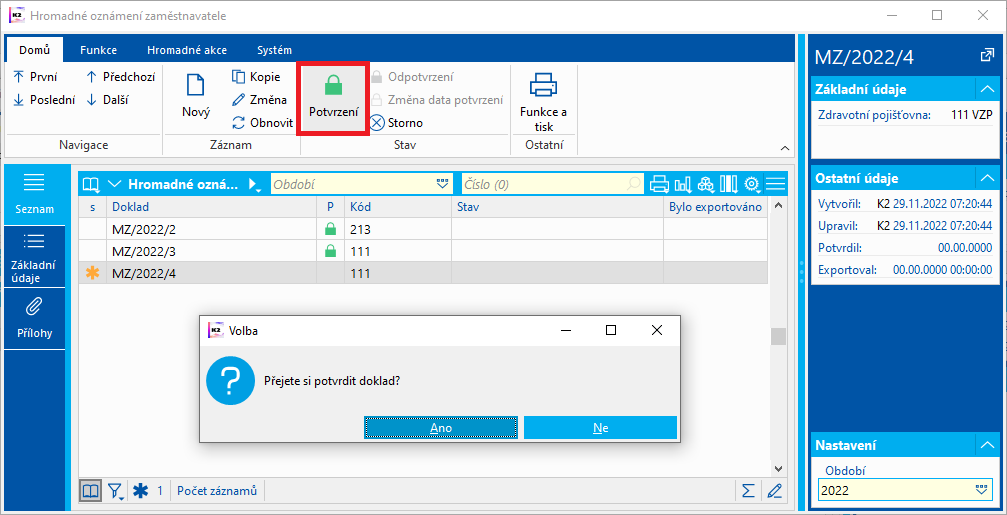
Task: Close the Volba dialog
Action: click(656, 330)
